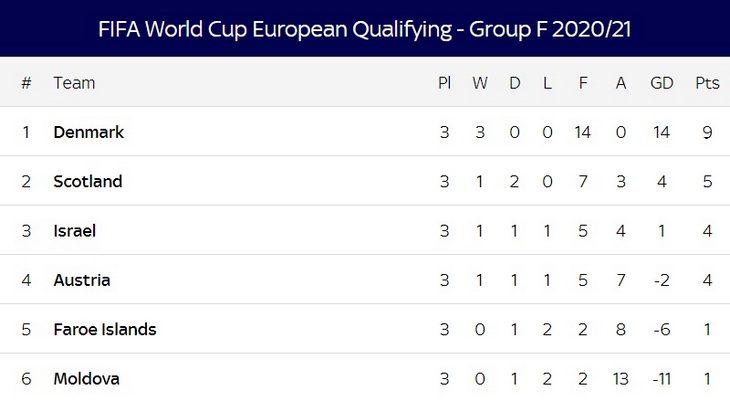The image size is (730, 412).
Task: Click Scotland's 5 points value
Action: point(707,181)
